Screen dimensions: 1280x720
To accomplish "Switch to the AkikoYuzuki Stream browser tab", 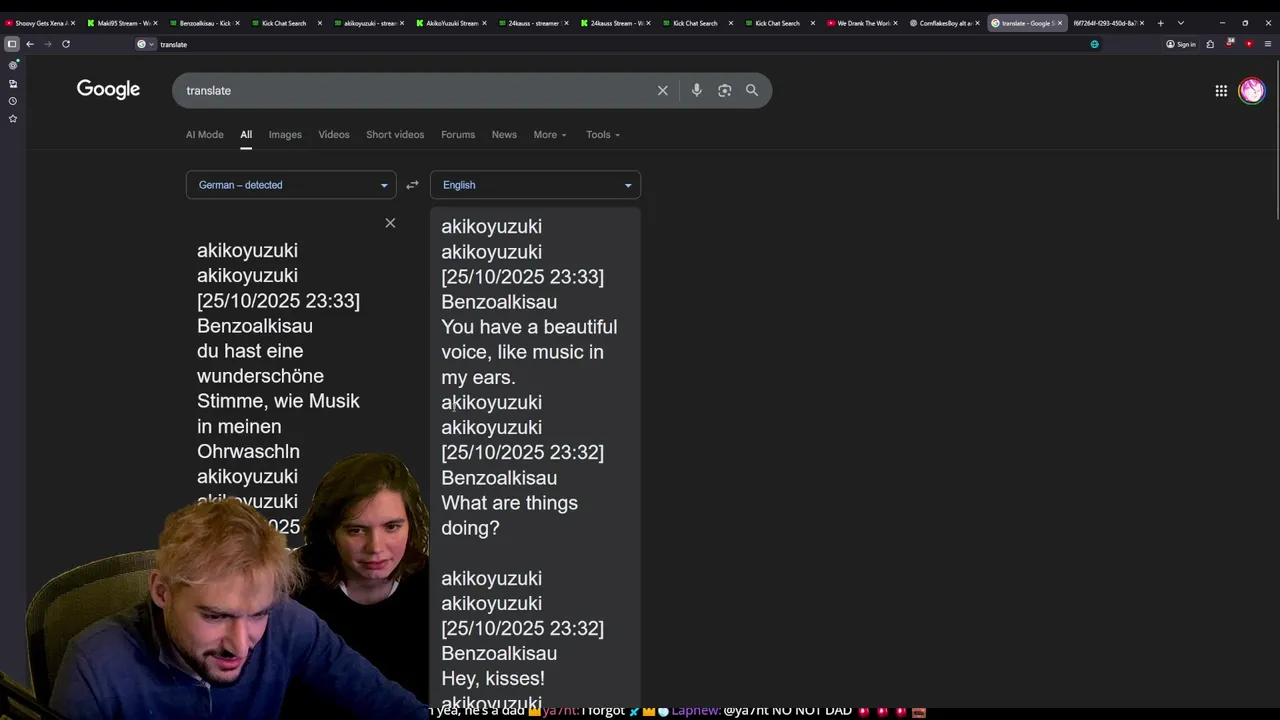I will [x=448, y=23].
